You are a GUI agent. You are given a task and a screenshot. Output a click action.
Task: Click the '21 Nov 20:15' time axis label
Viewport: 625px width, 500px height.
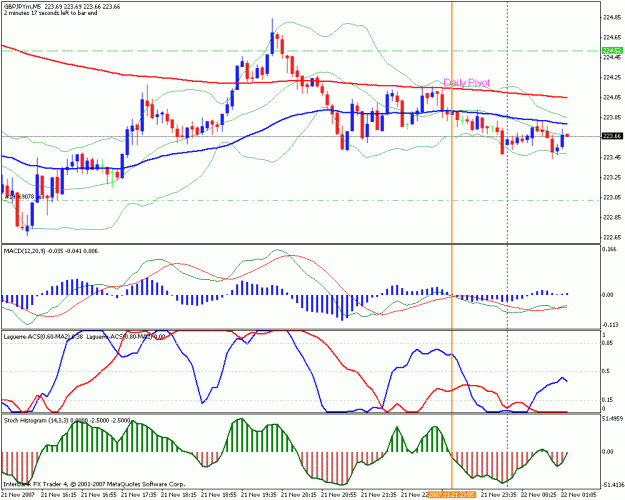point(299,494)
